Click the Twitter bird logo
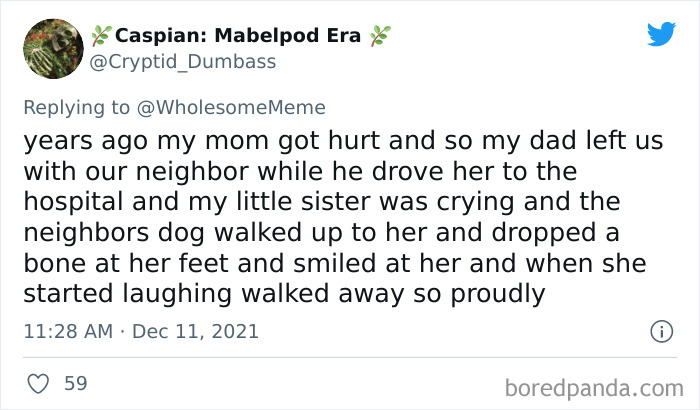This screenshot has width=700, height=410. tap(661, 33)
